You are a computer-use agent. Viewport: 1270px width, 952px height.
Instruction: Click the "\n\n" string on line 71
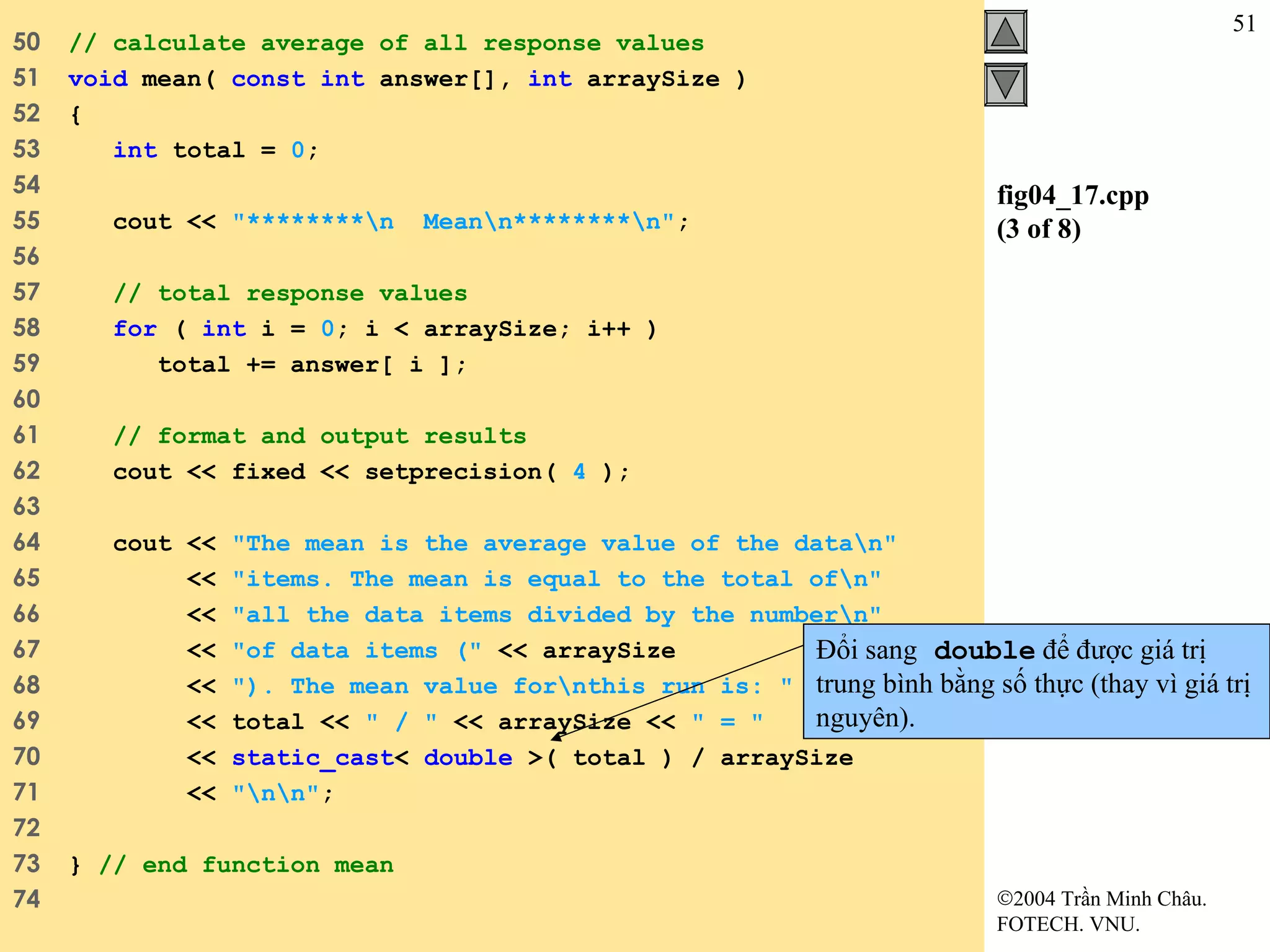coord(276,794)
